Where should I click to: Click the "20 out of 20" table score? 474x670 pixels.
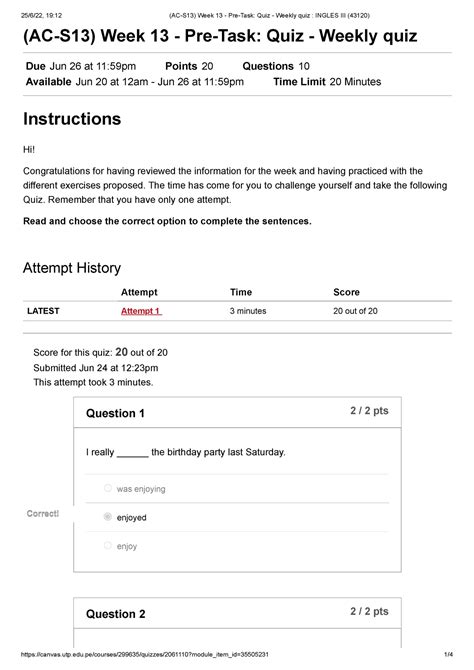355,311
